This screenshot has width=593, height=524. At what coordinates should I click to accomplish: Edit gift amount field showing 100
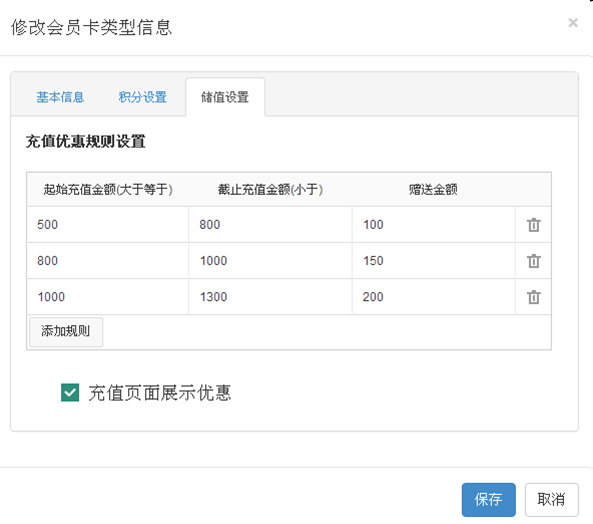click(433, 225)
